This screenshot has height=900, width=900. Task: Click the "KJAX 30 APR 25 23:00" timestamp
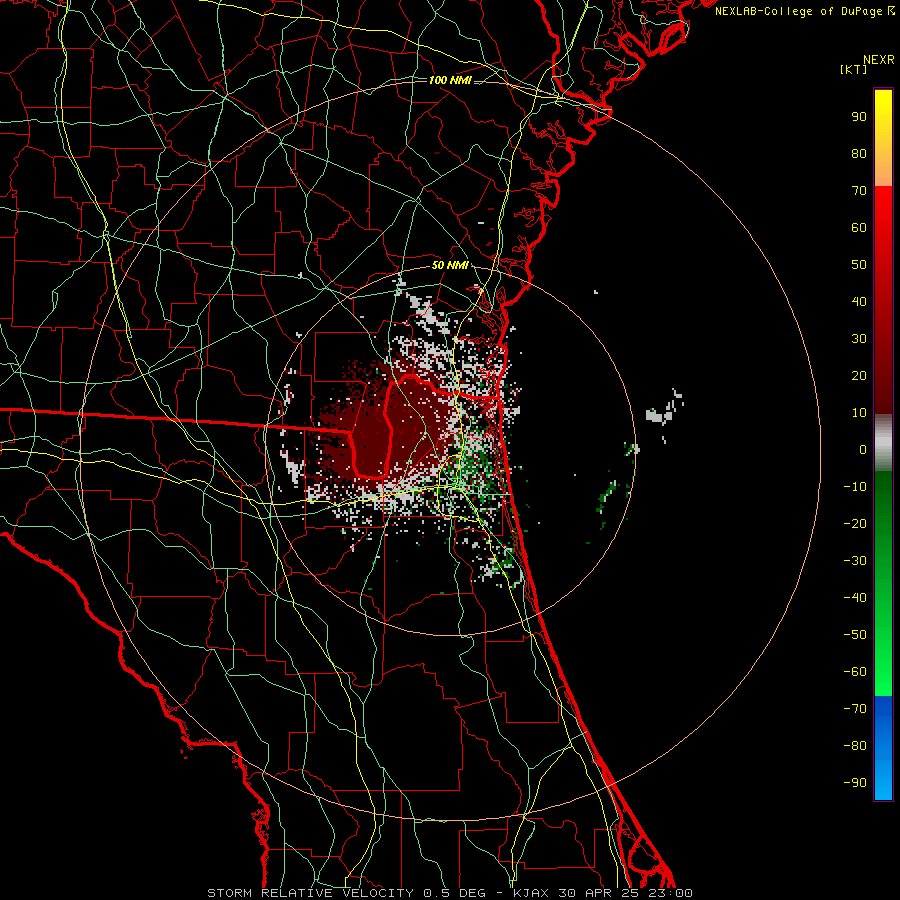point(603,893)
